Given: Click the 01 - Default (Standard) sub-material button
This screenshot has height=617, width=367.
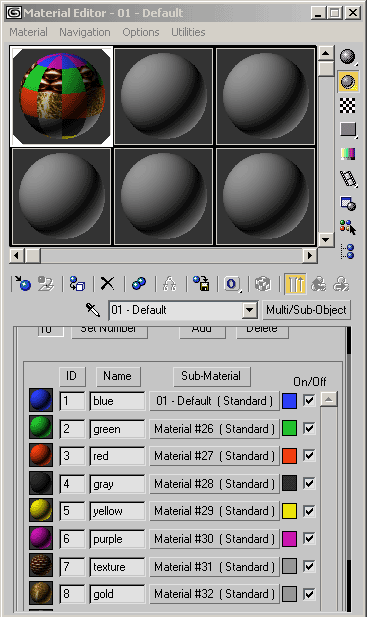Looking at the screenshot, I should tap(214, 401).
